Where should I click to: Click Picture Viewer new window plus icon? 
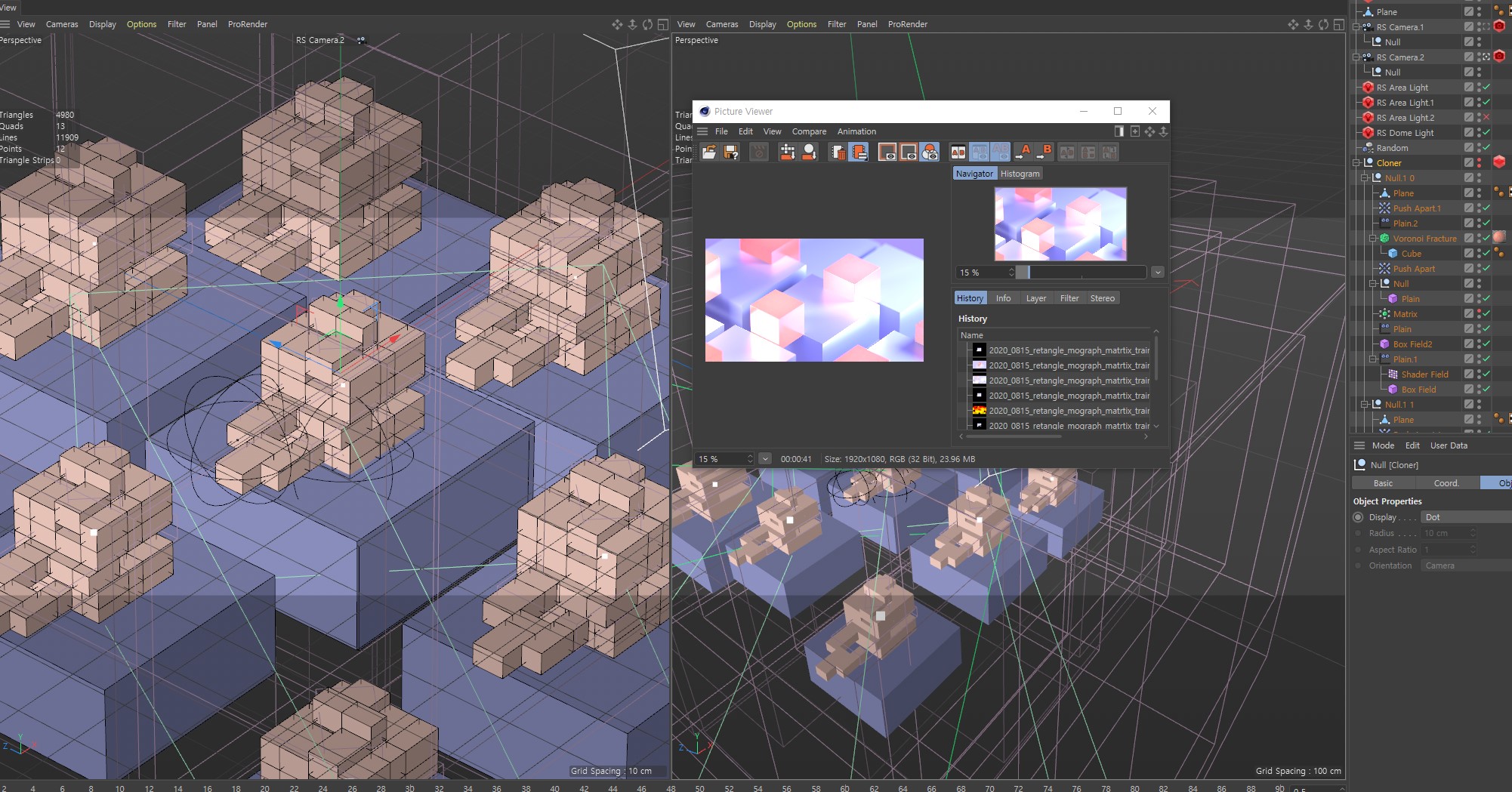coord(1134,131)
